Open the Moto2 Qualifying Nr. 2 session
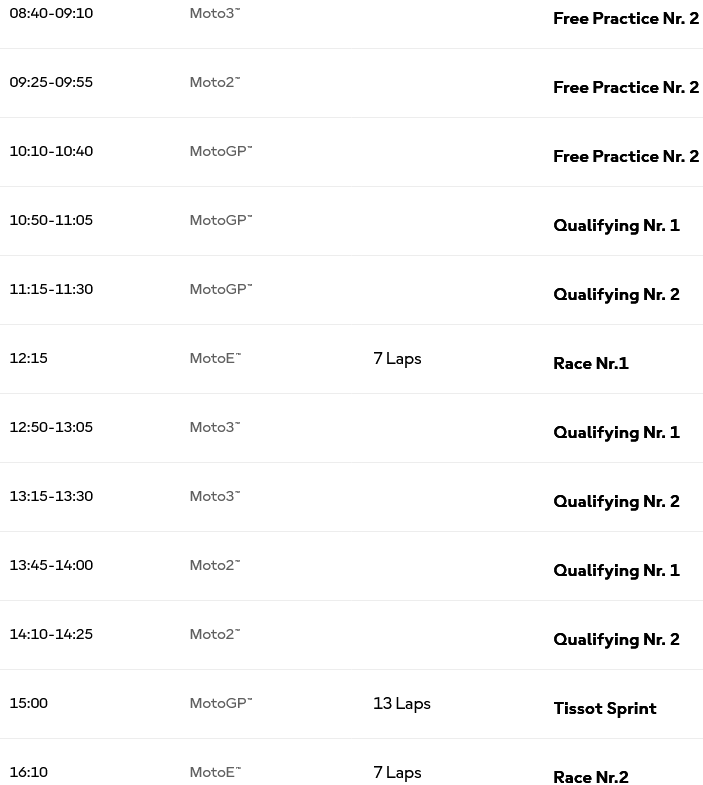This screenshot has height=785, width=703. point(616,640)
